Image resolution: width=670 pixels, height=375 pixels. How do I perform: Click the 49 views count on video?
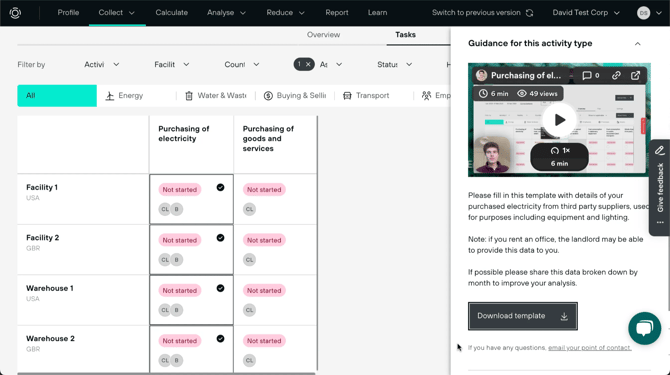pyautogui.click(x=537, y=94)
